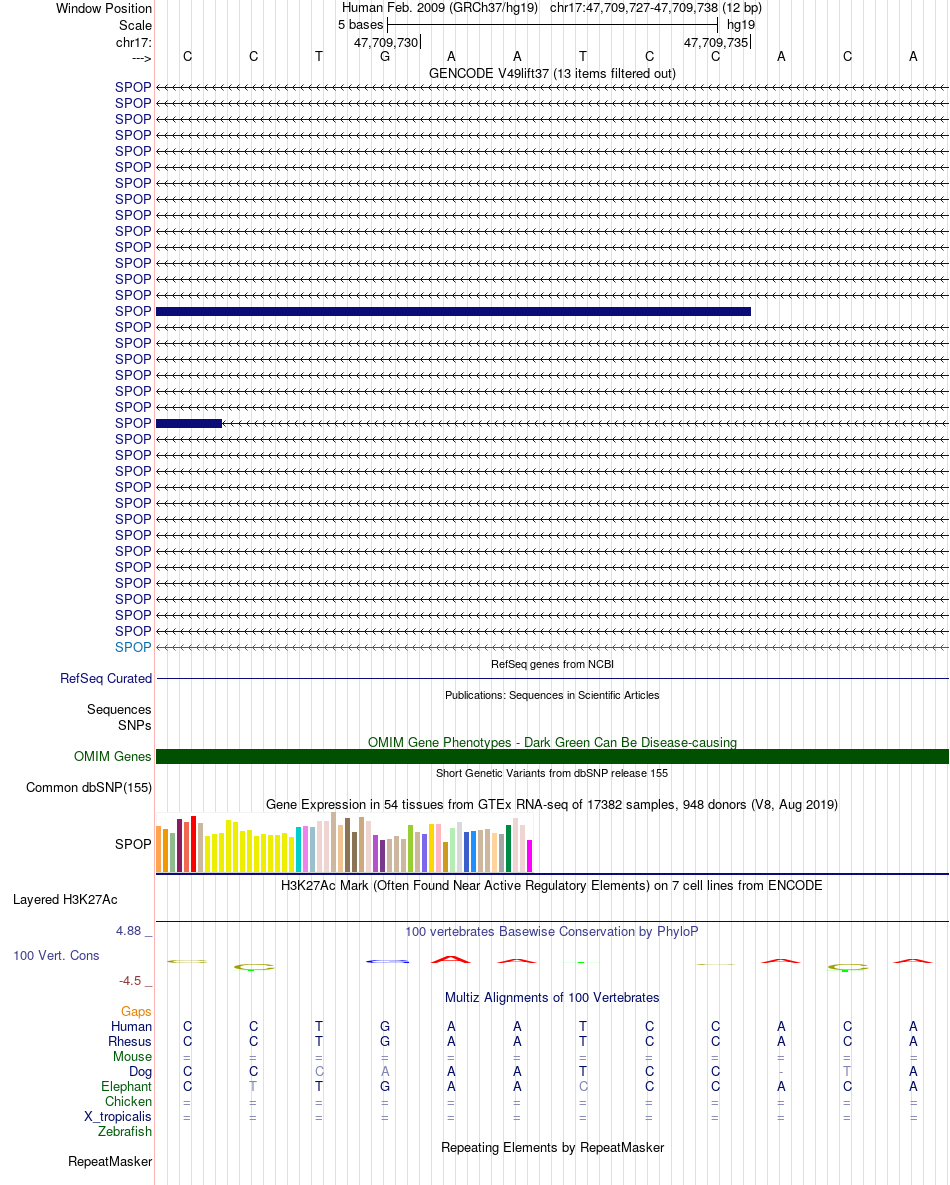Click the gray A mismatch in the Dog row
Viewport: 950px width, 1185px height.
(385, 1072)
